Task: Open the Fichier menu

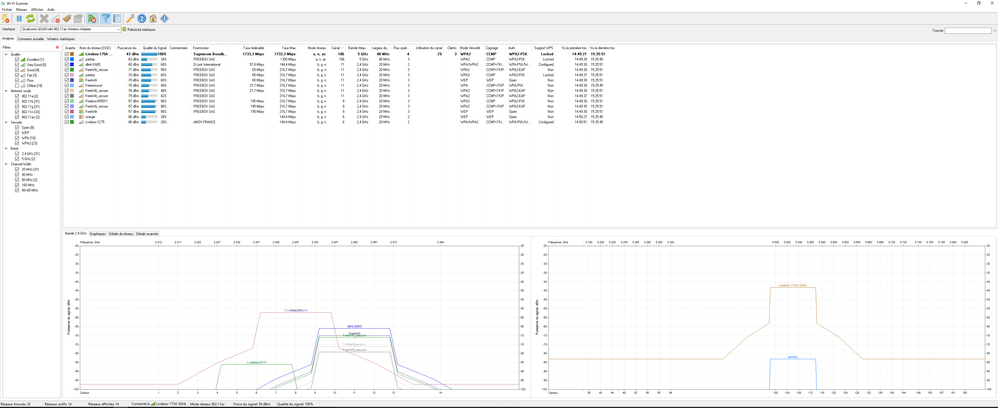Action: [7, 10]
